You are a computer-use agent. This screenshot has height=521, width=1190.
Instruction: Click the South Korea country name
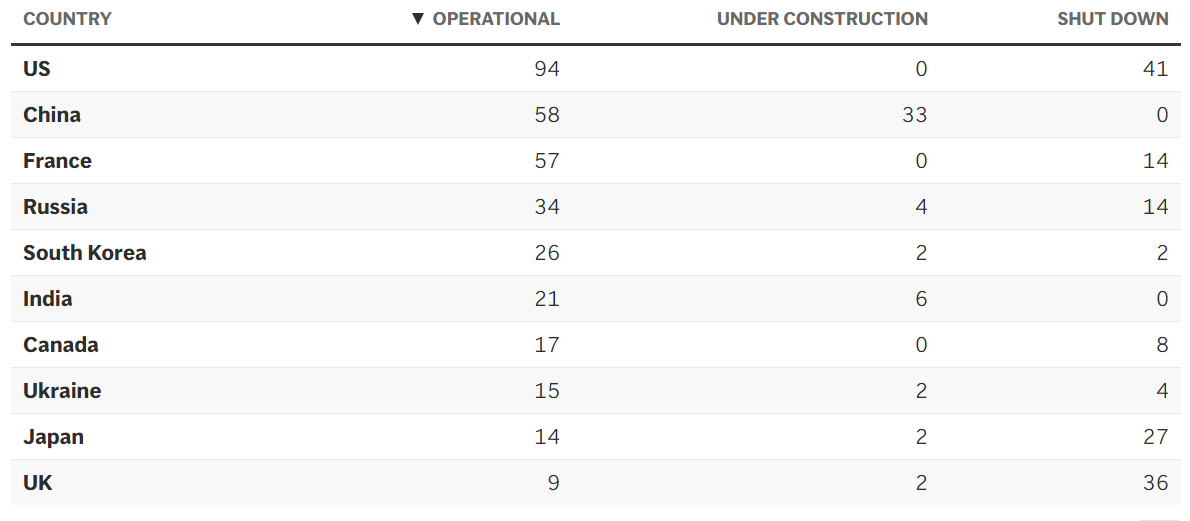coord(85,253)
